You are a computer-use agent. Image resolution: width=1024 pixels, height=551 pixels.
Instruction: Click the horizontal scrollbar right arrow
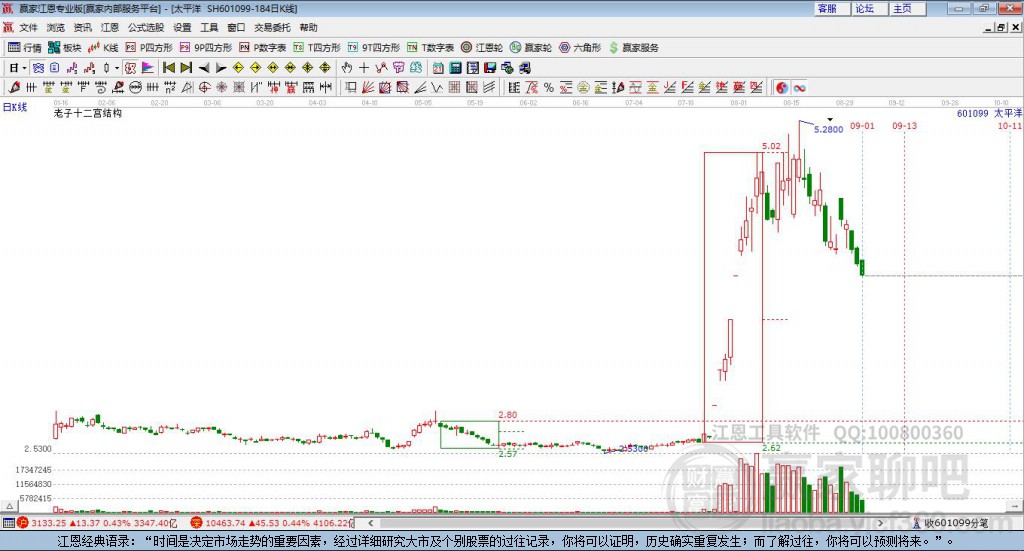pyautogui.click(x=880, y=523)
